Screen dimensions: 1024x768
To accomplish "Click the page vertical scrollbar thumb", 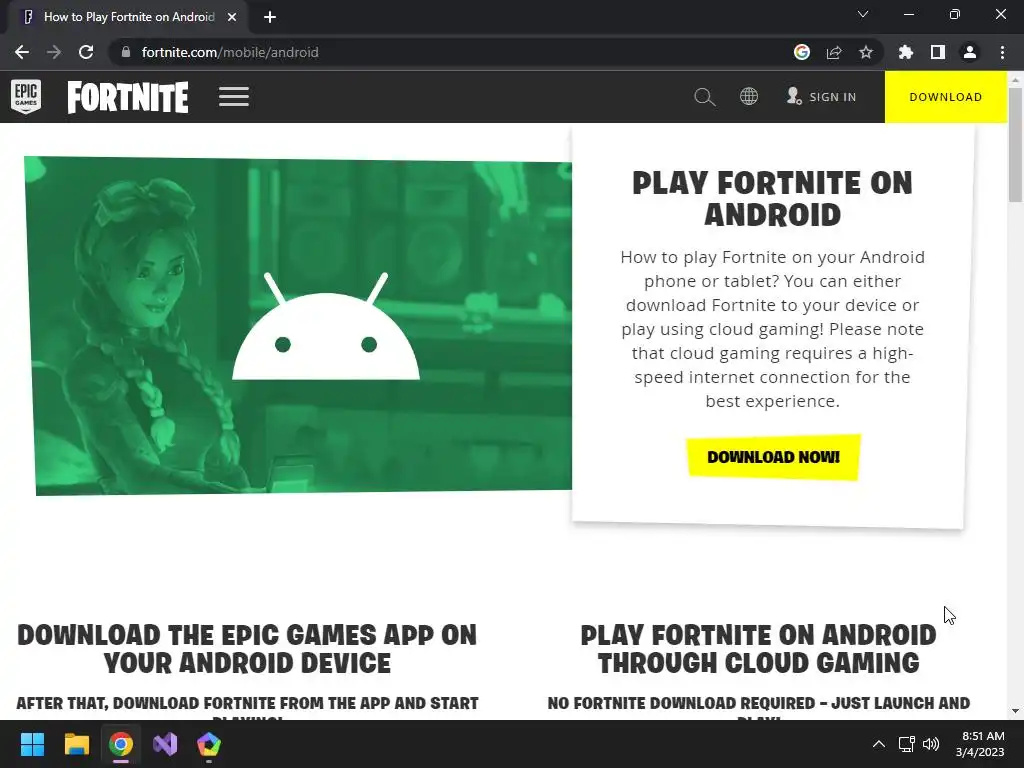I will tap(1015, 145).
